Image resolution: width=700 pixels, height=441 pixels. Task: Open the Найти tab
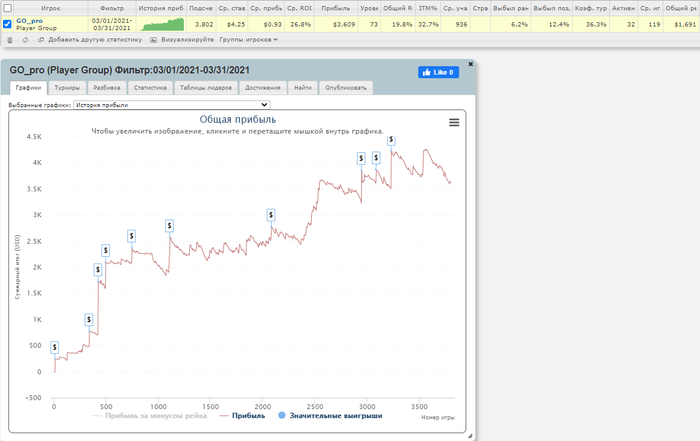tap(303, 88)
